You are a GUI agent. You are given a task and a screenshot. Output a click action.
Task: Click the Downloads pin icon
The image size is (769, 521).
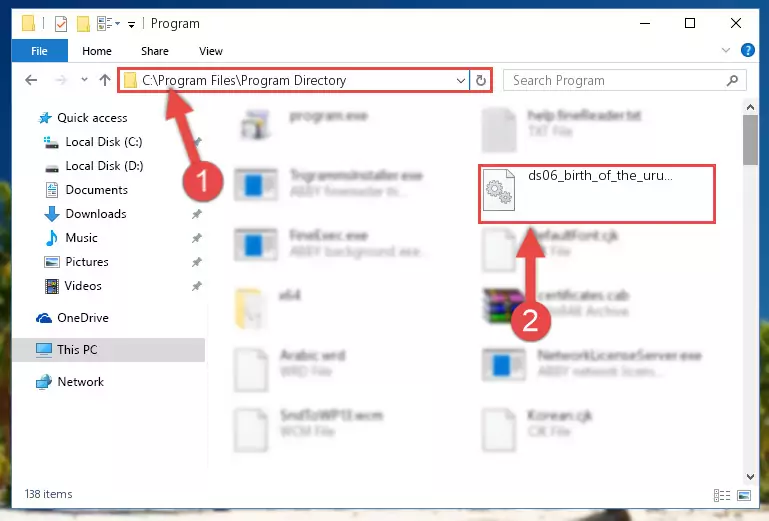pos(197,214)
